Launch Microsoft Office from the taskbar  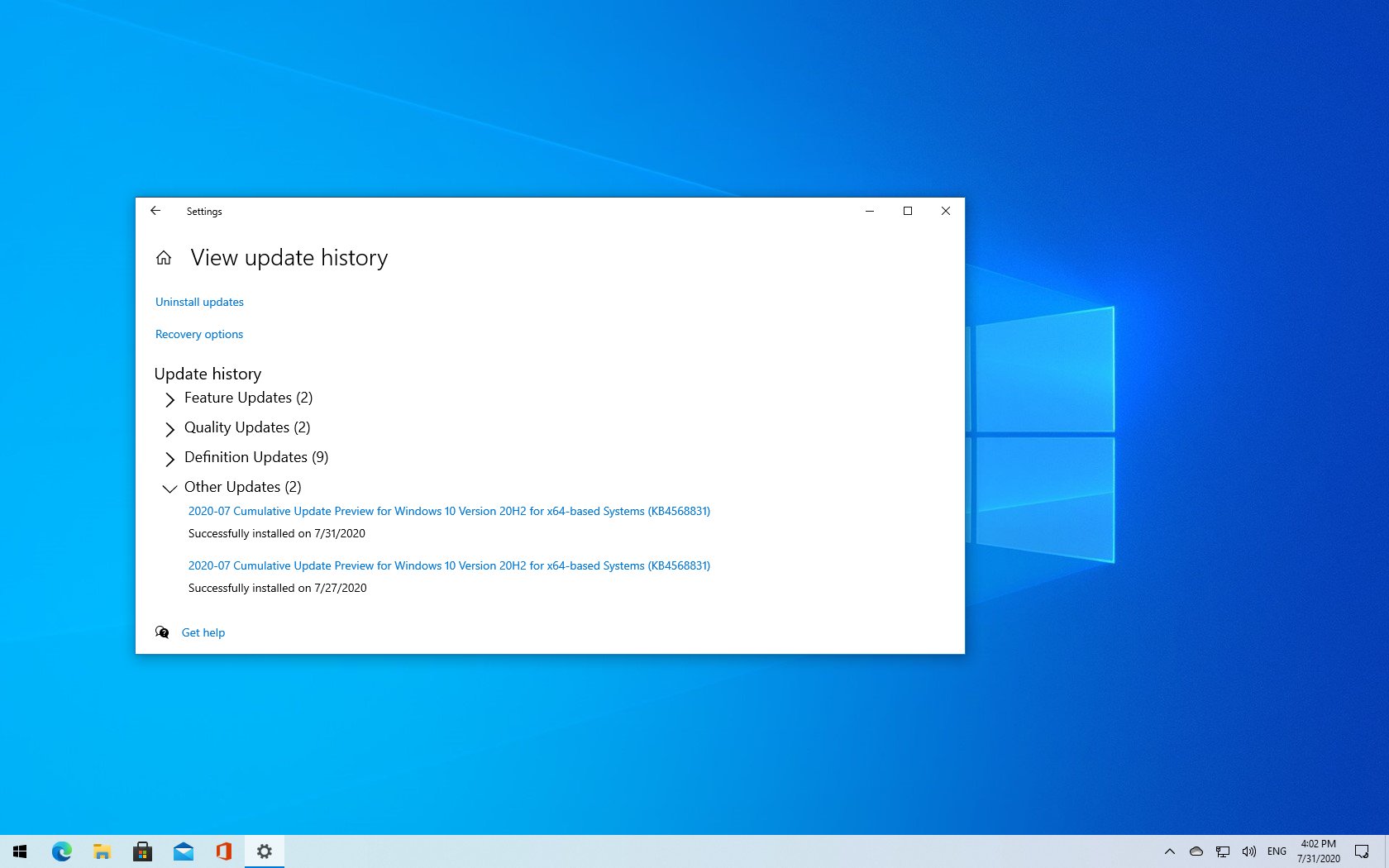click(x=223, y=851)
